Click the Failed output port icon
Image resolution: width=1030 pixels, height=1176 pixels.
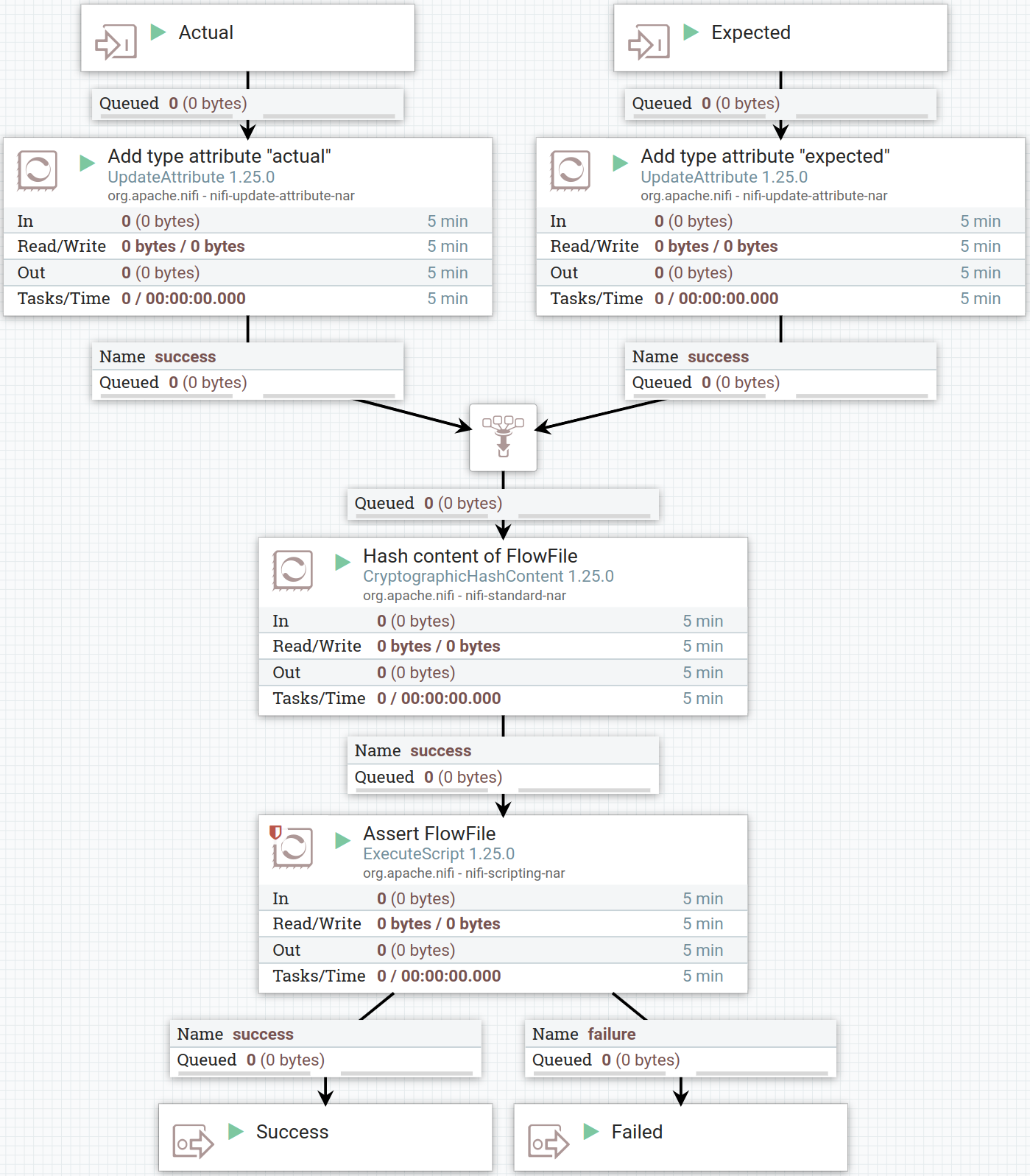coord(548,1142)
